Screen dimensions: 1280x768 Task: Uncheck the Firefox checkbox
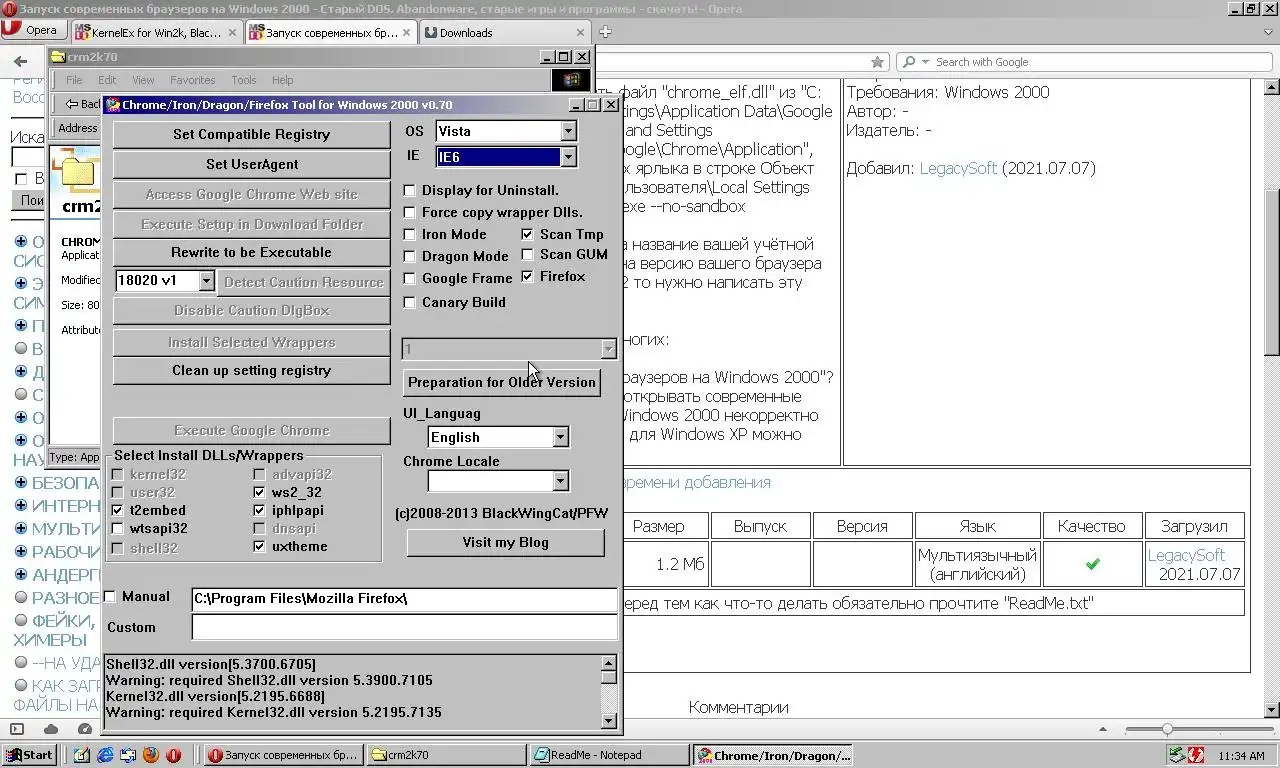click(x=528, y=276)
